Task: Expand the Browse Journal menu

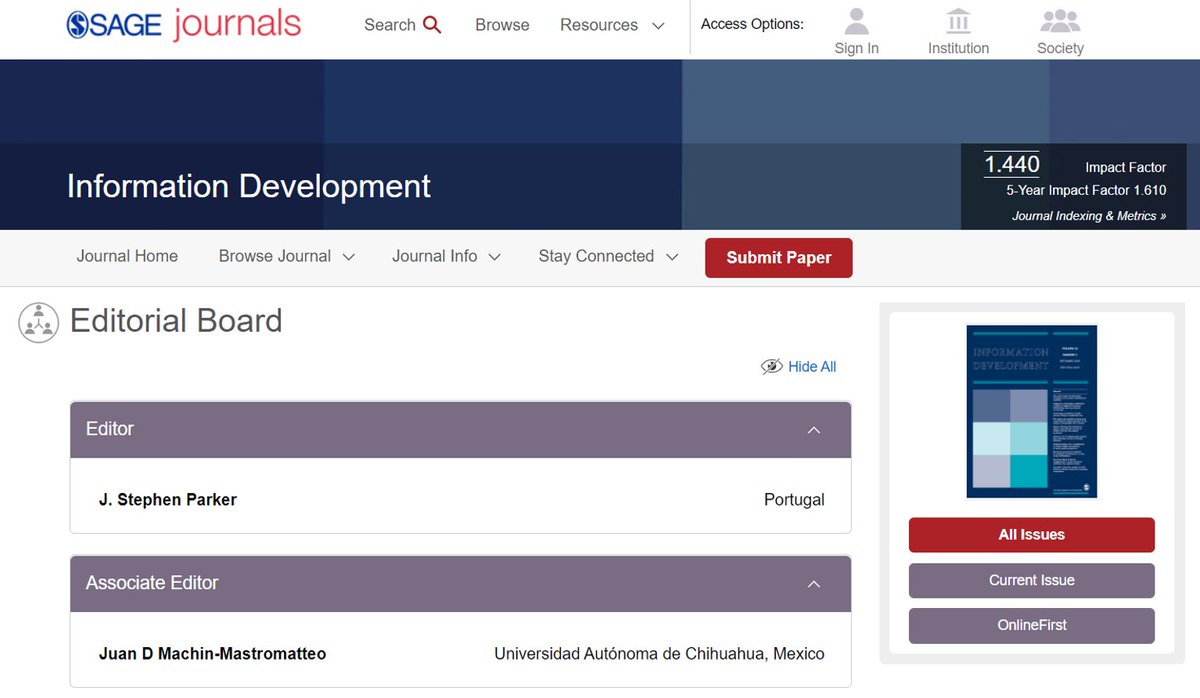Action: point(287,256)
